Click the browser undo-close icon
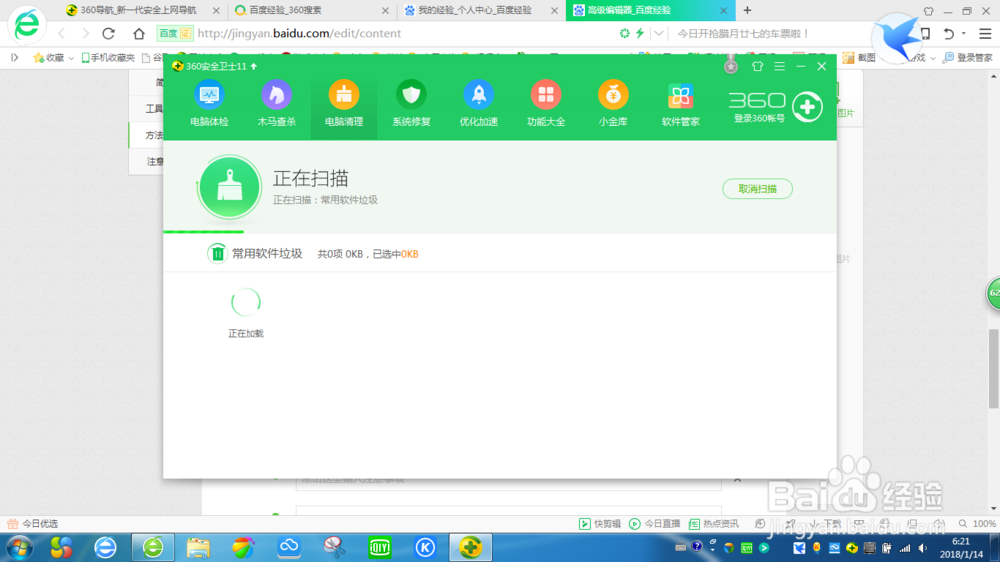Image resolution: width=1000 pixels, height=562 pixels. point(949,33)
